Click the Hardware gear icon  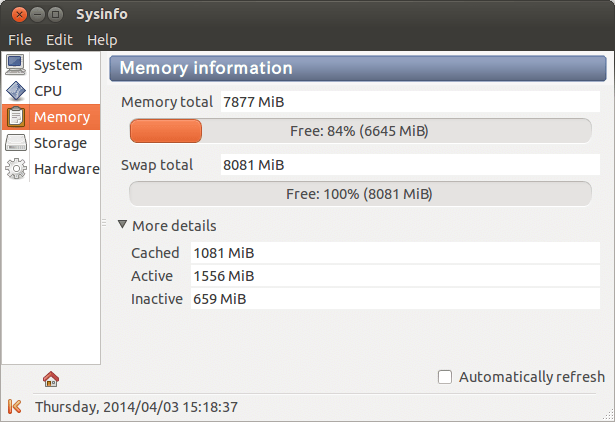point(16,169)
